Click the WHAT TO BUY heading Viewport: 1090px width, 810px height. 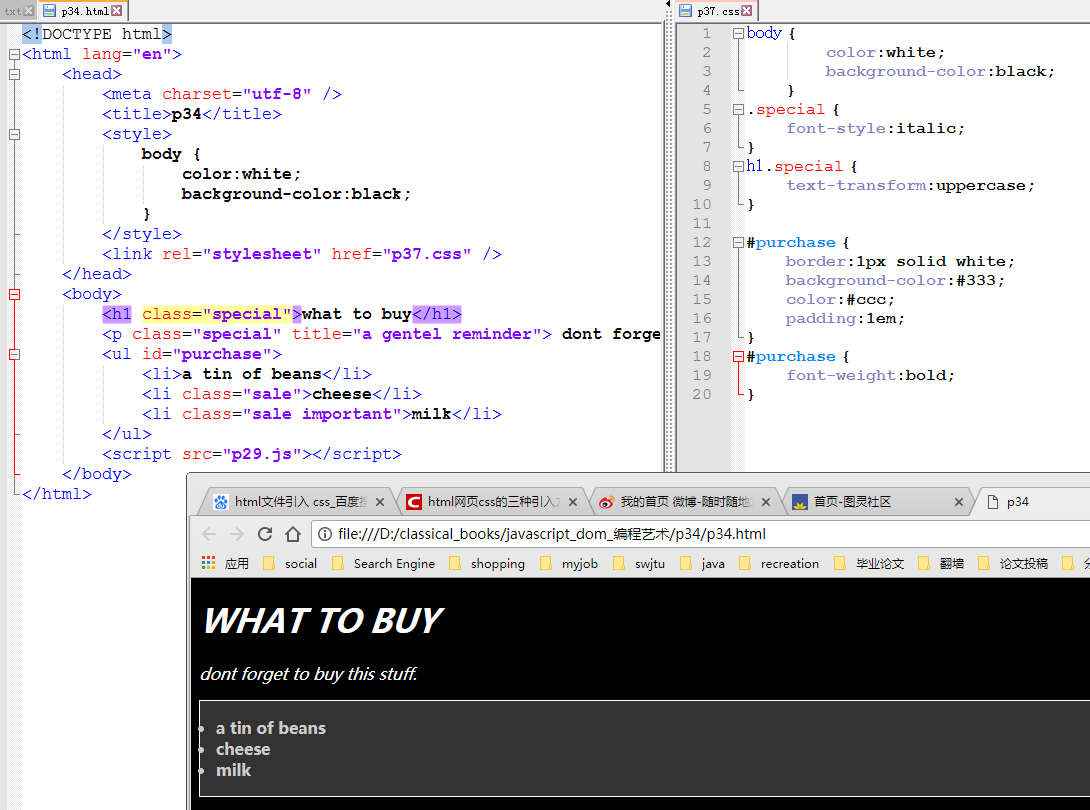[323, 621]
